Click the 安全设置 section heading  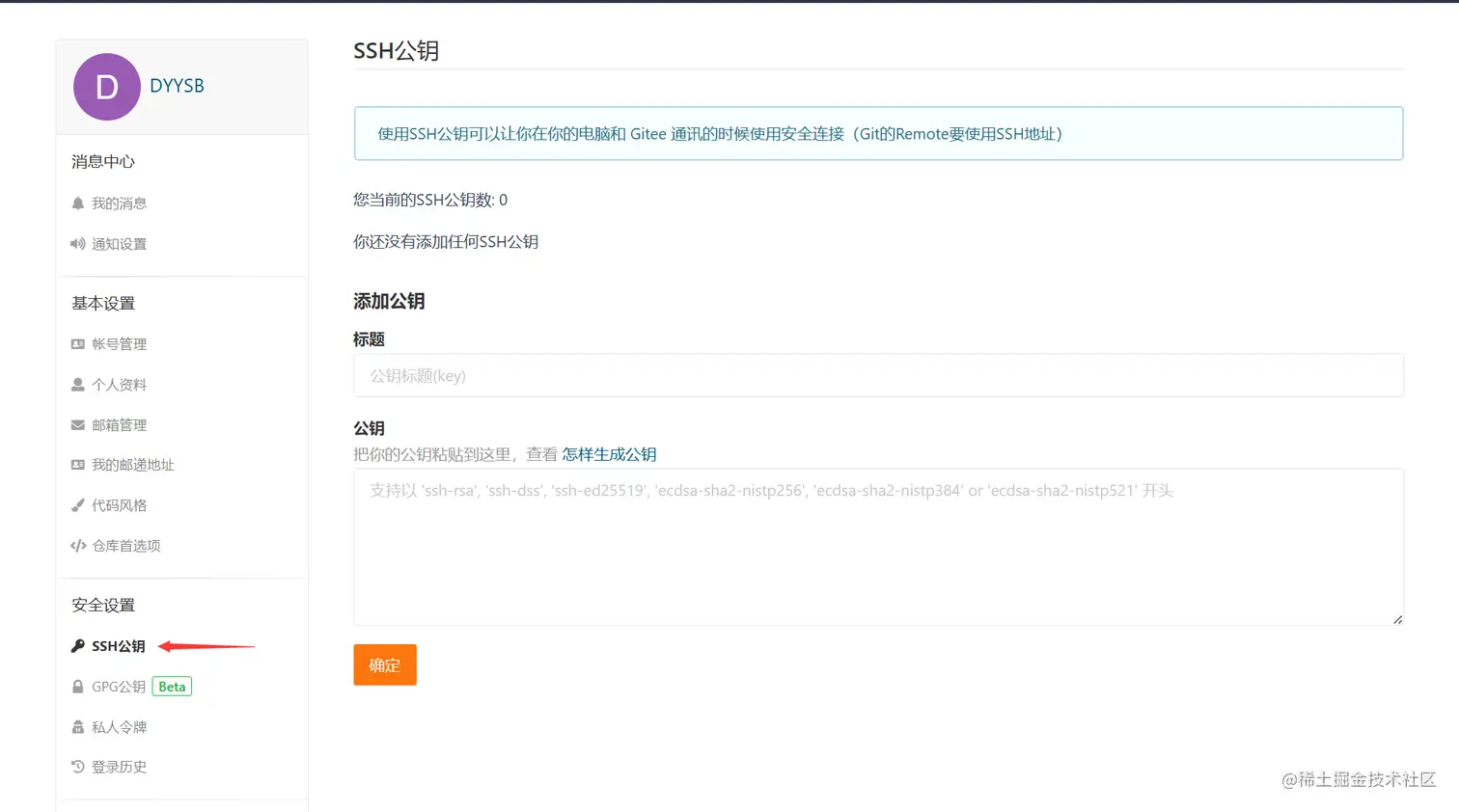[103, 605]
